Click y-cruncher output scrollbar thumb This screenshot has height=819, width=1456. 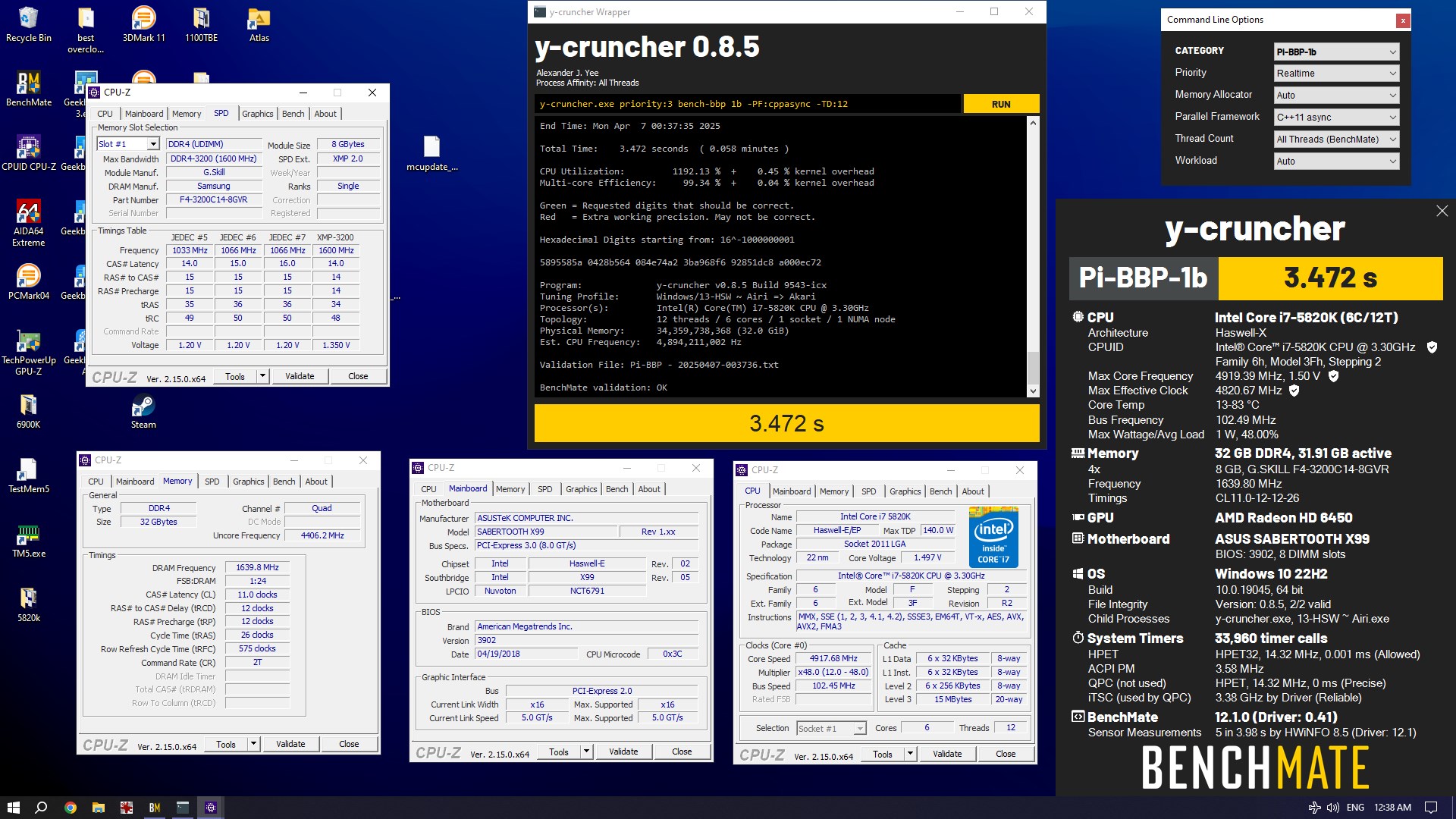[x=1033, y=368]
